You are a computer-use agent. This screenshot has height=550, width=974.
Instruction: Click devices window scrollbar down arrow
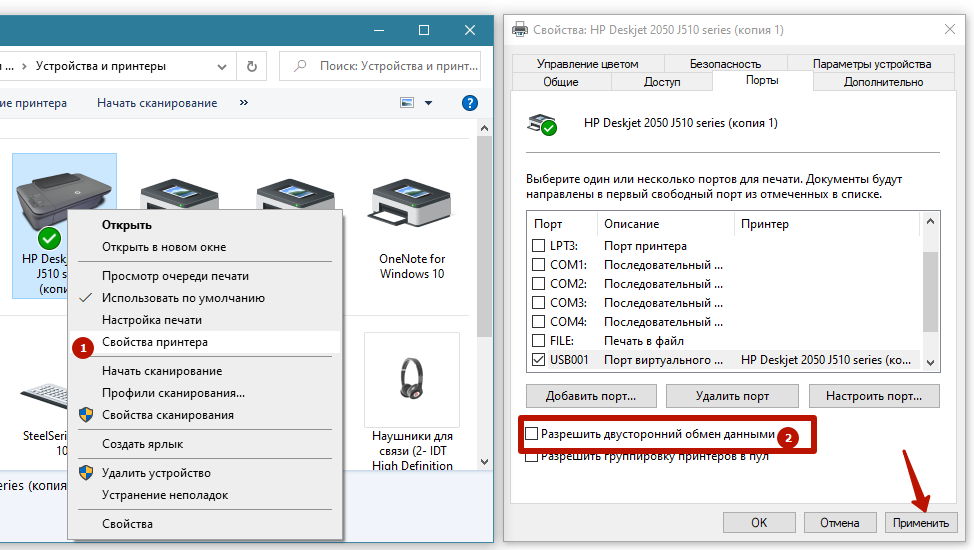click(x=485, y=462)
